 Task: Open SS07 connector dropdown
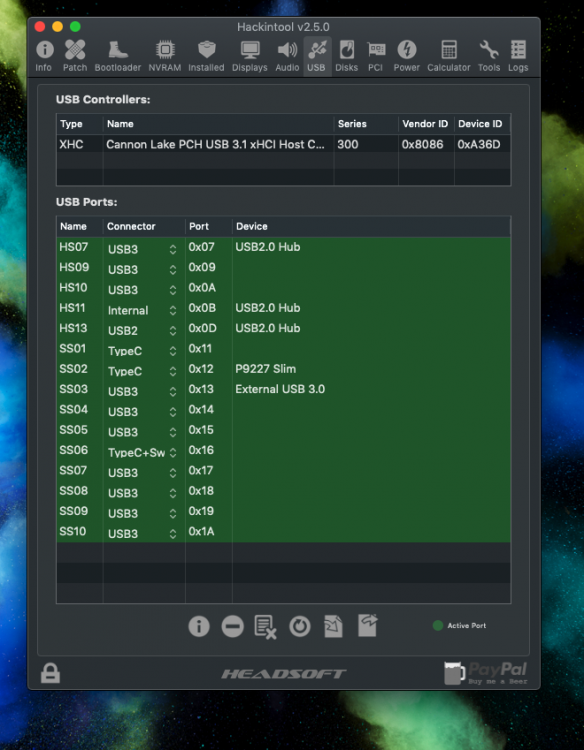(143, 473)
